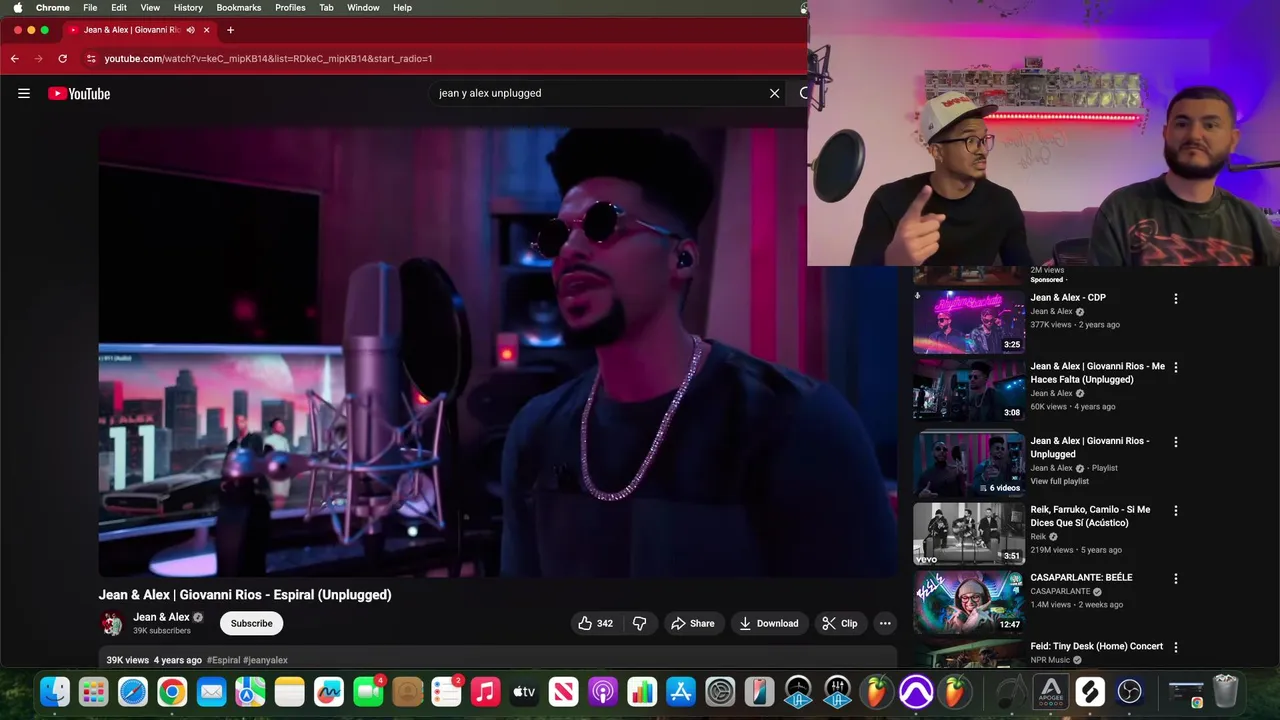
Task: Open the History menu
Action: point(188,7)
